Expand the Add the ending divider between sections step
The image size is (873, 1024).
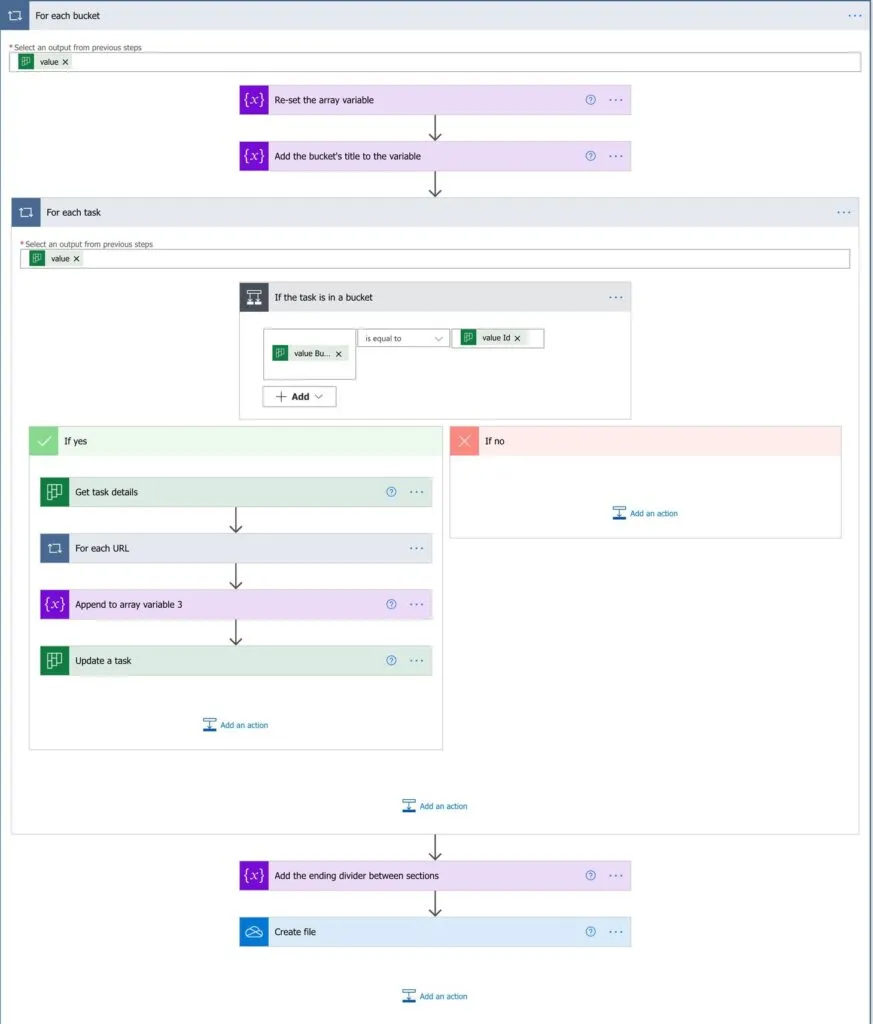click(x=420, y=876)
